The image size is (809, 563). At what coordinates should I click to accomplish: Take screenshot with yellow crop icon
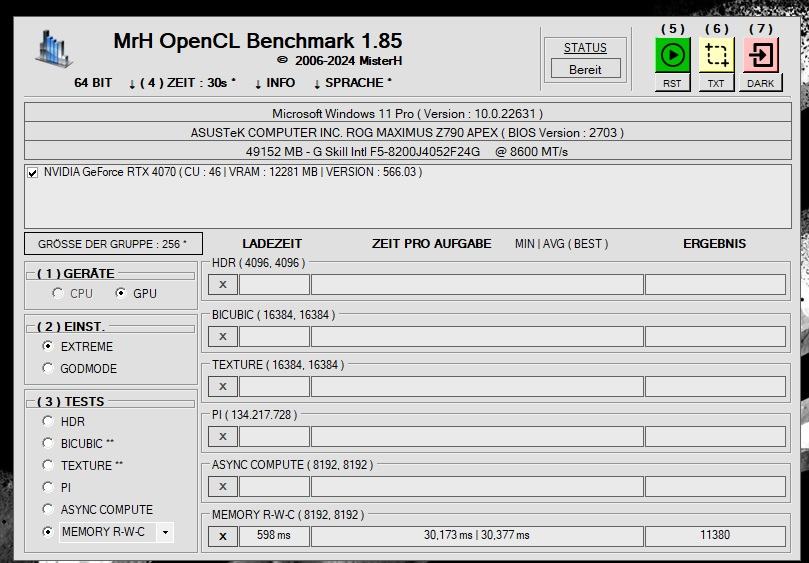[716, 55]
